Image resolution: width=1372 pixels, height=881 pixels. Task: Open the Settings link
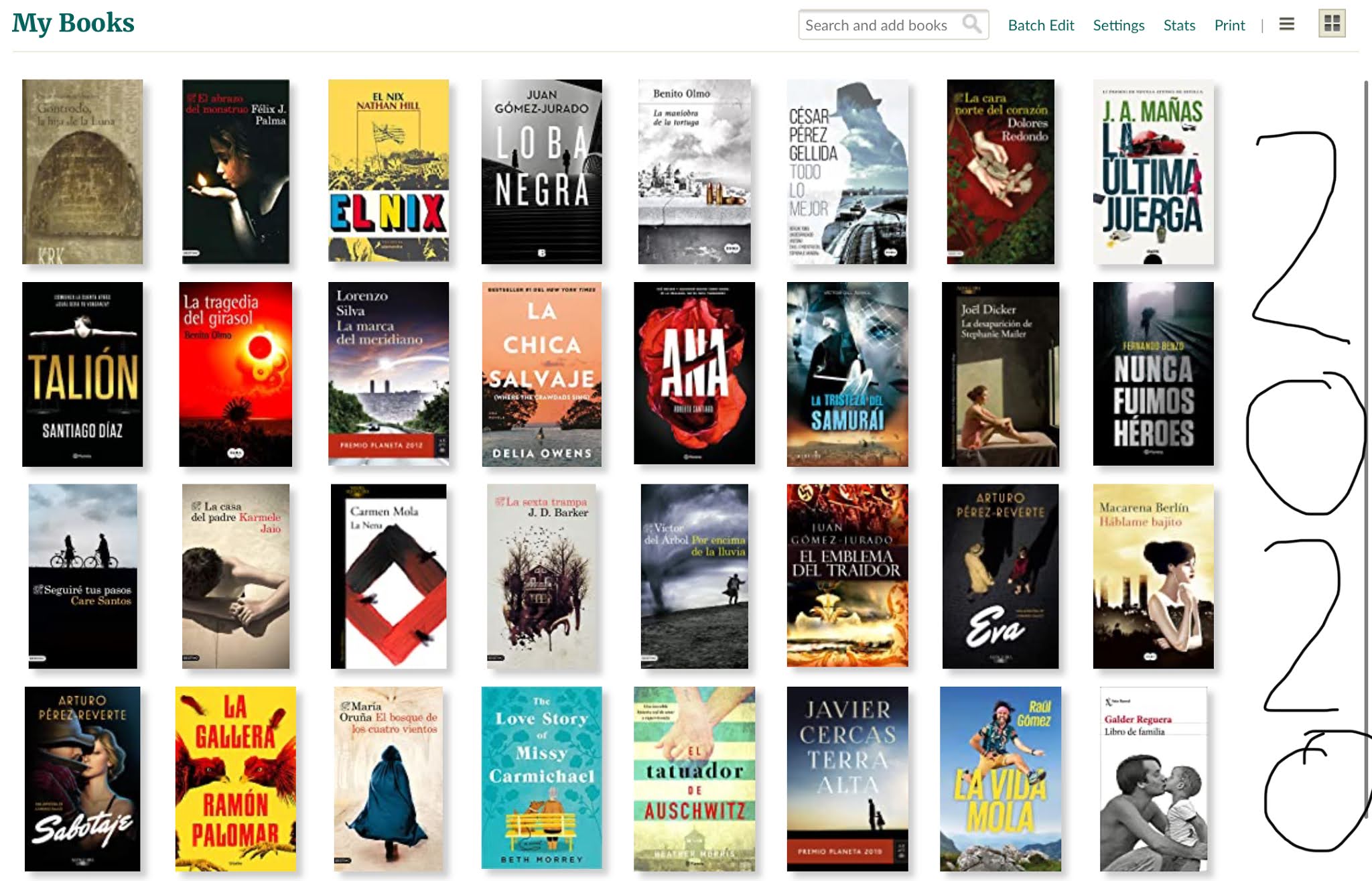pos(1118,25)
